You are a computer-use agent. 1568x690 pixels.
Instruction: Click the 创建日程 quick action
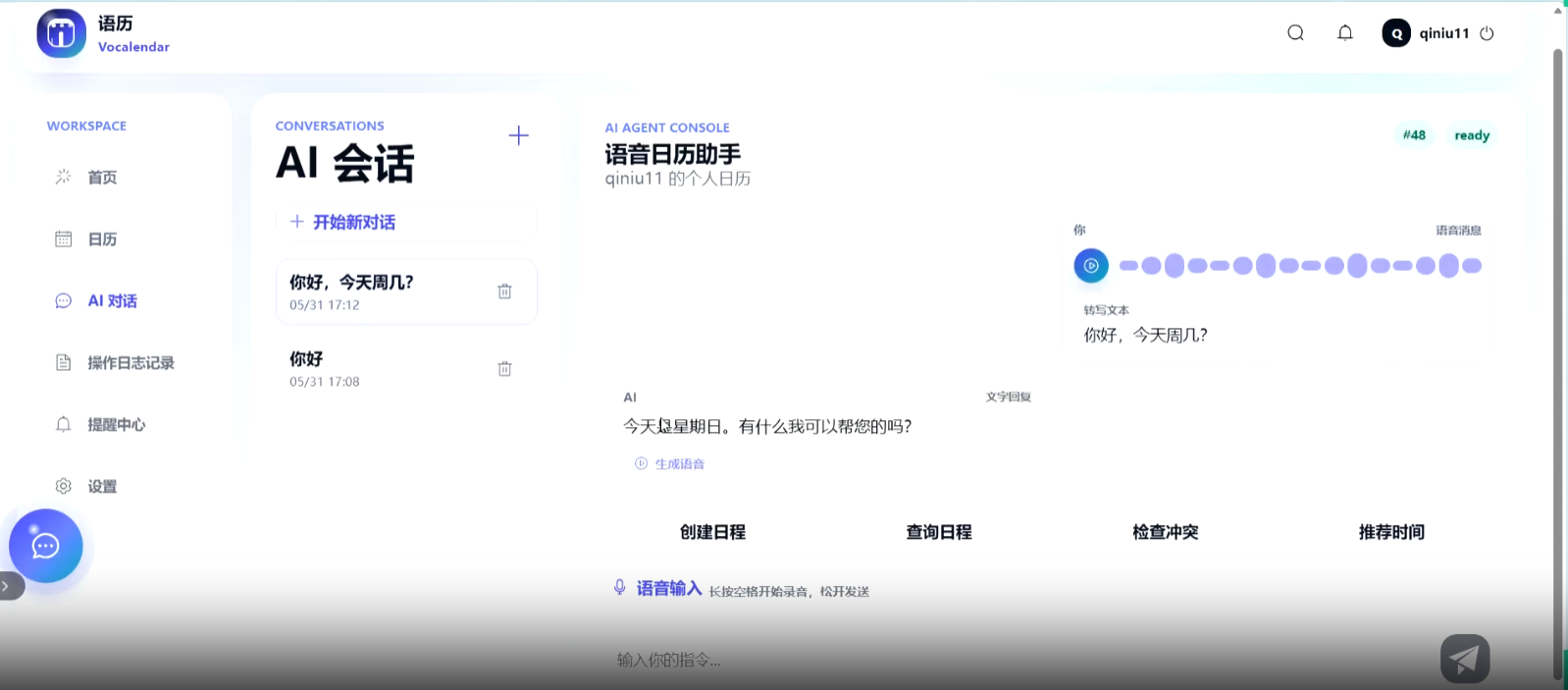[712, 532]
